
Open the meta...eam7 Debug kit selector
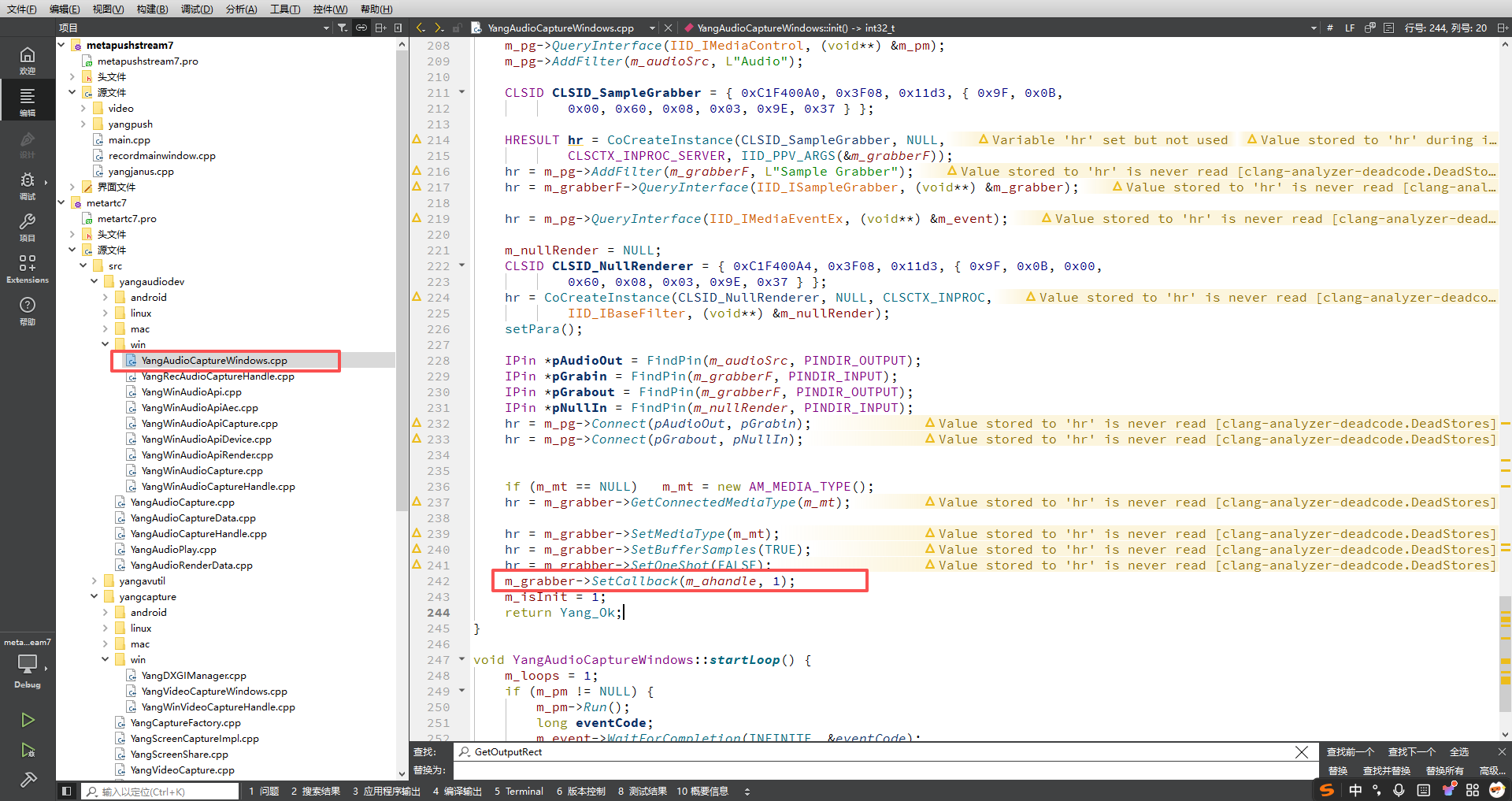28,663
